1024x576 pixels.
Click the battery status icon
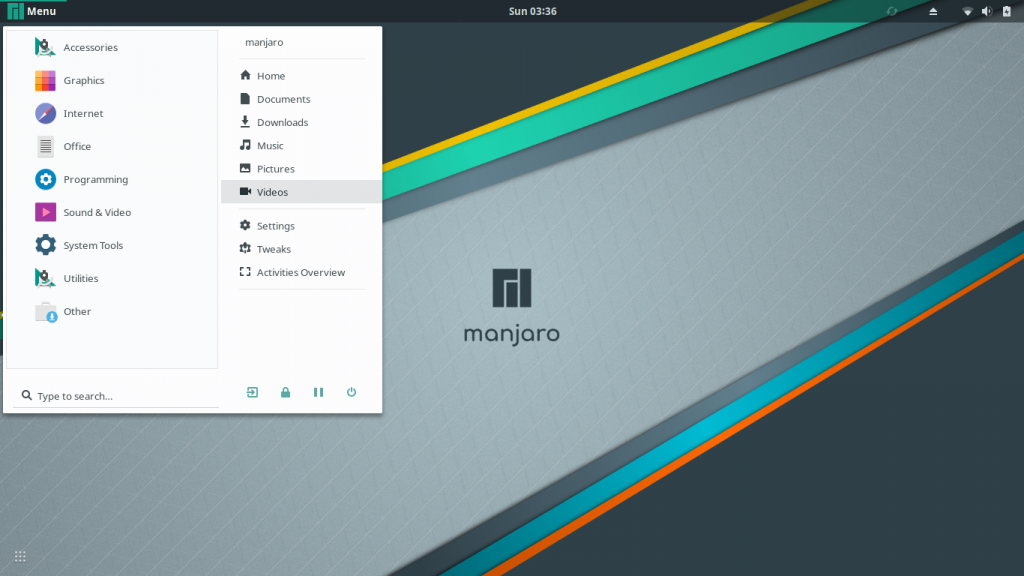point(1005,11)
